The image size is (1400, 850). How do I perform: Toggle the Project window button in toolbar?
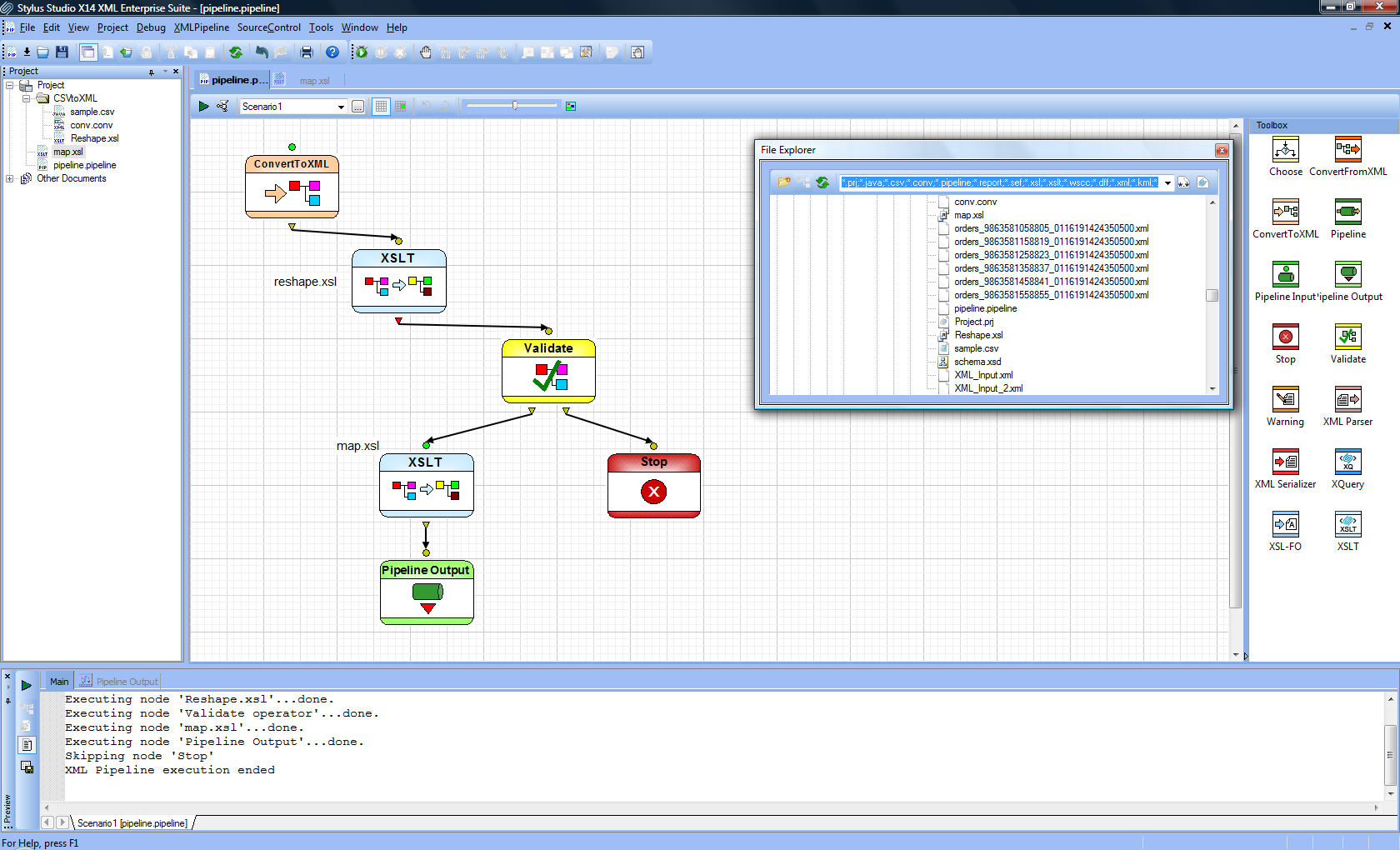coord(87,52)
